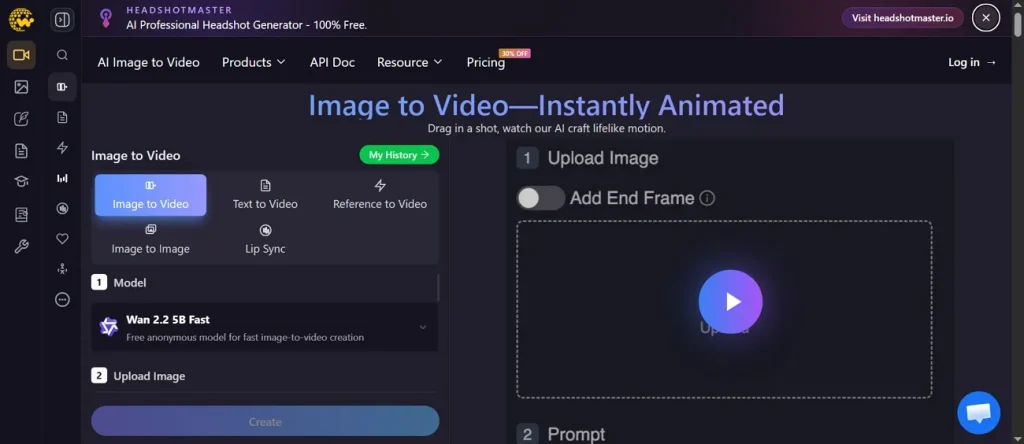
Task: Click the HeadshotMaster lightbulb banner icon
Action: [106, 18]
